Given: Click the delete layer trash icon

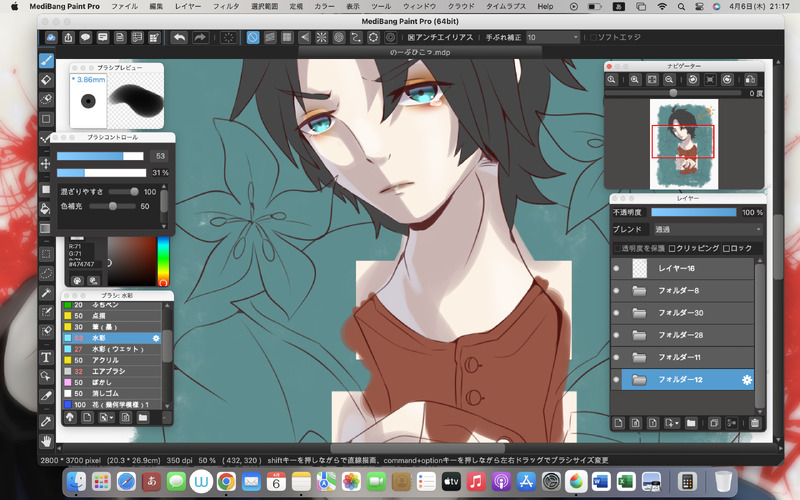Looking at the screenshot, I should point(755,423).
